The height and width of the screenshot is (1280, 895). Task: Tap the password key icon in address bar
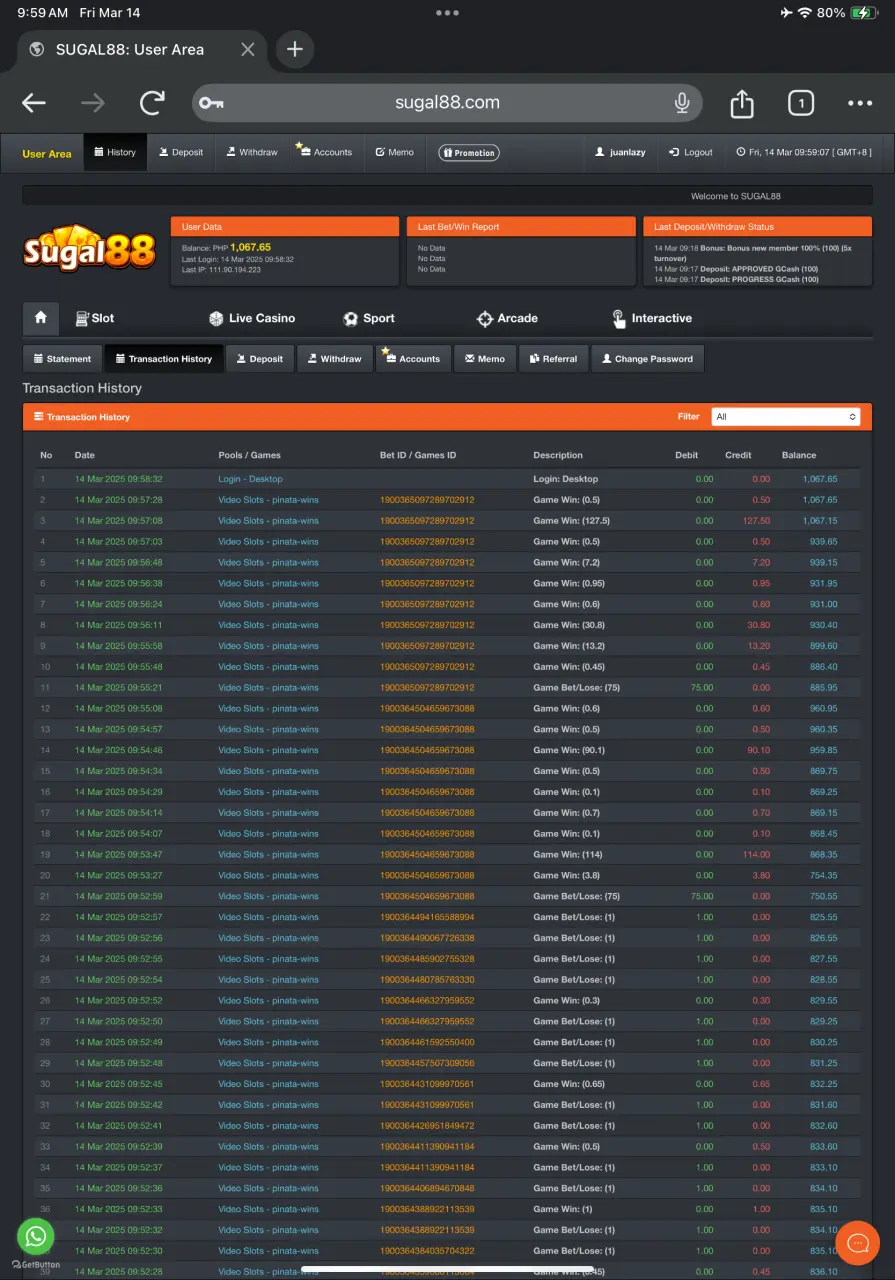pos(210,103)
